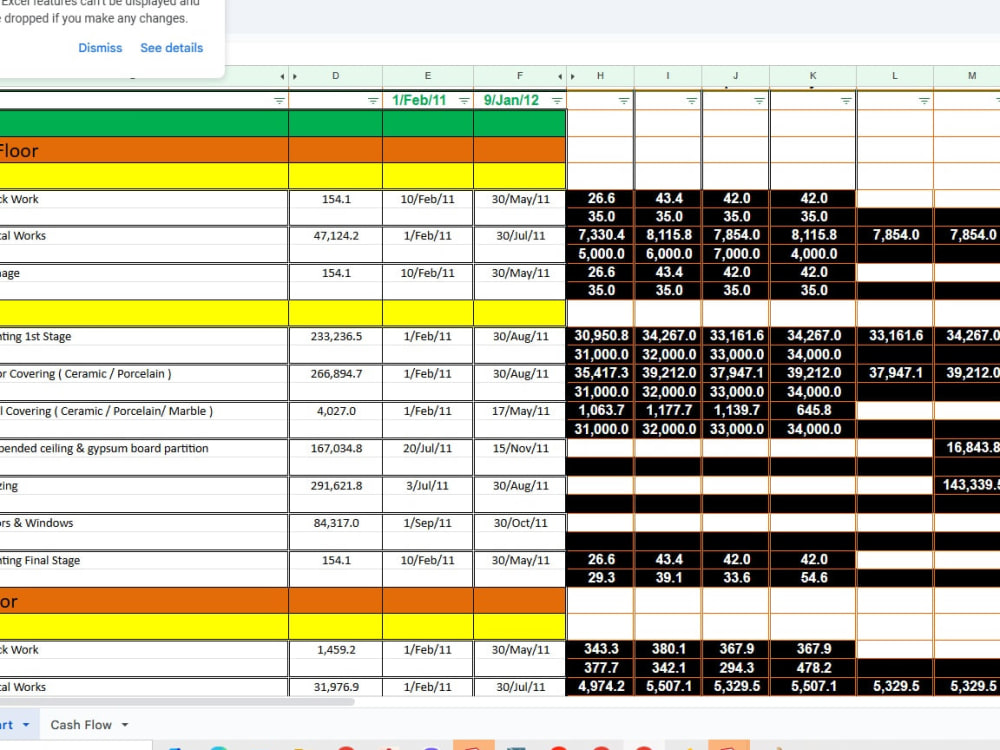The height and width of the screenshot is (750, 1000).
Task: Select black cell showing 16,843.8
Action: click(x=967, y=448)
